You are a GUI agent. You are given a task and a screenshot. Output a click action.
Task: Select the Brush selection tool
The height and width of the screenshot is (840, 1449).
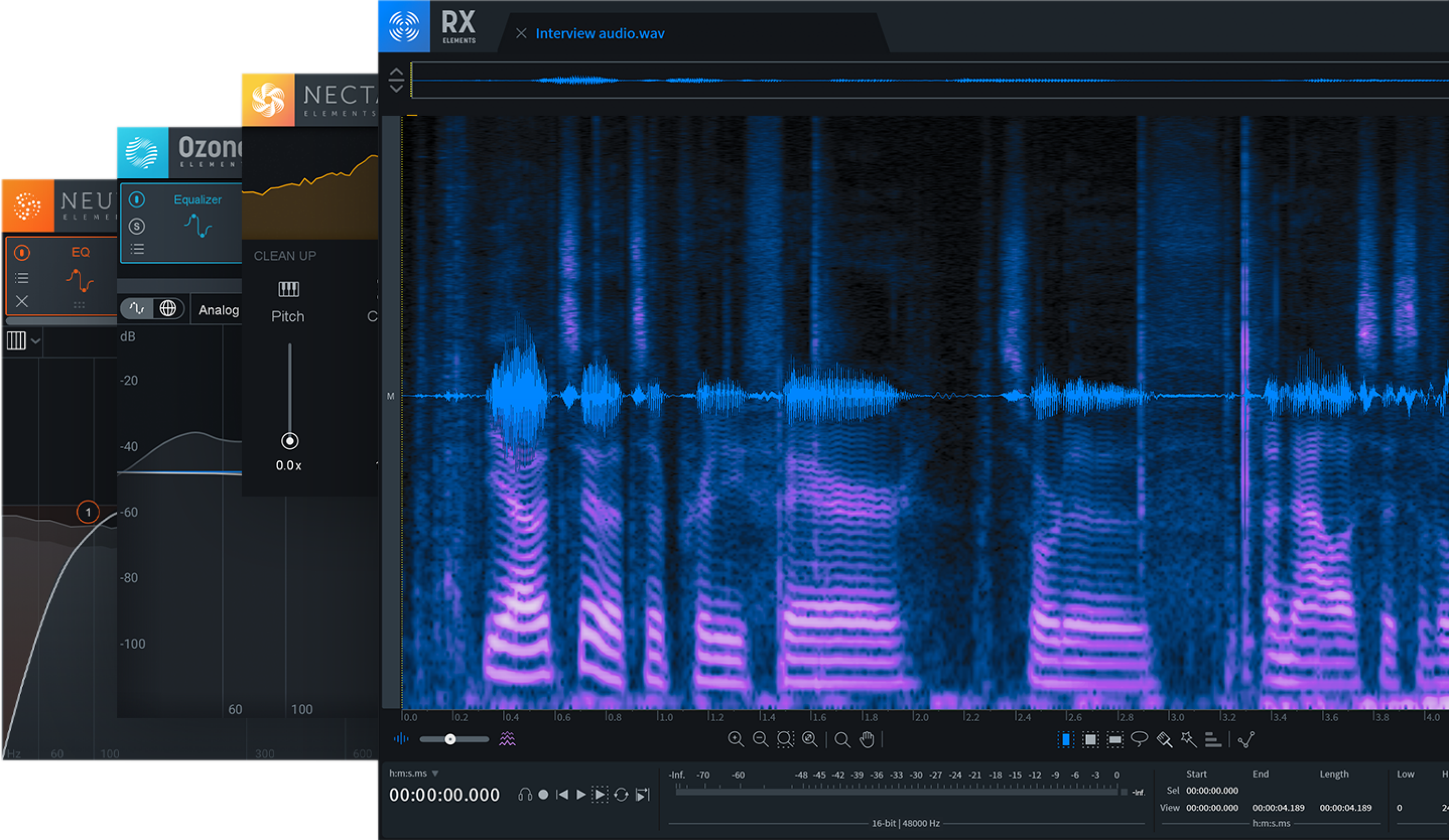(x=1165, y=740)
